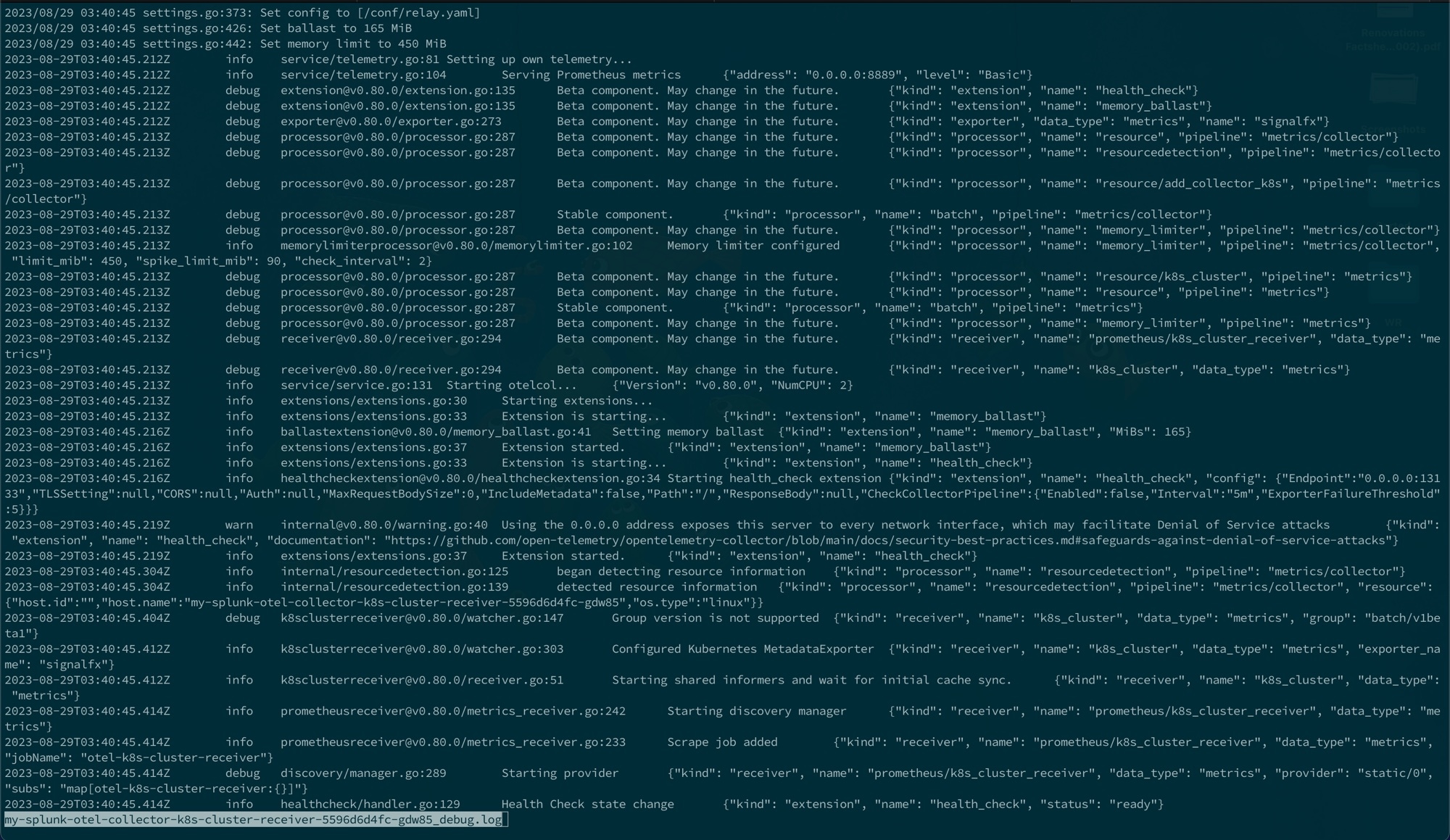Click "healthcheckextension@v0.80.0/healthcheckextension.go:34" reference
The image size is (1450, 840).
tap(471, 479)
